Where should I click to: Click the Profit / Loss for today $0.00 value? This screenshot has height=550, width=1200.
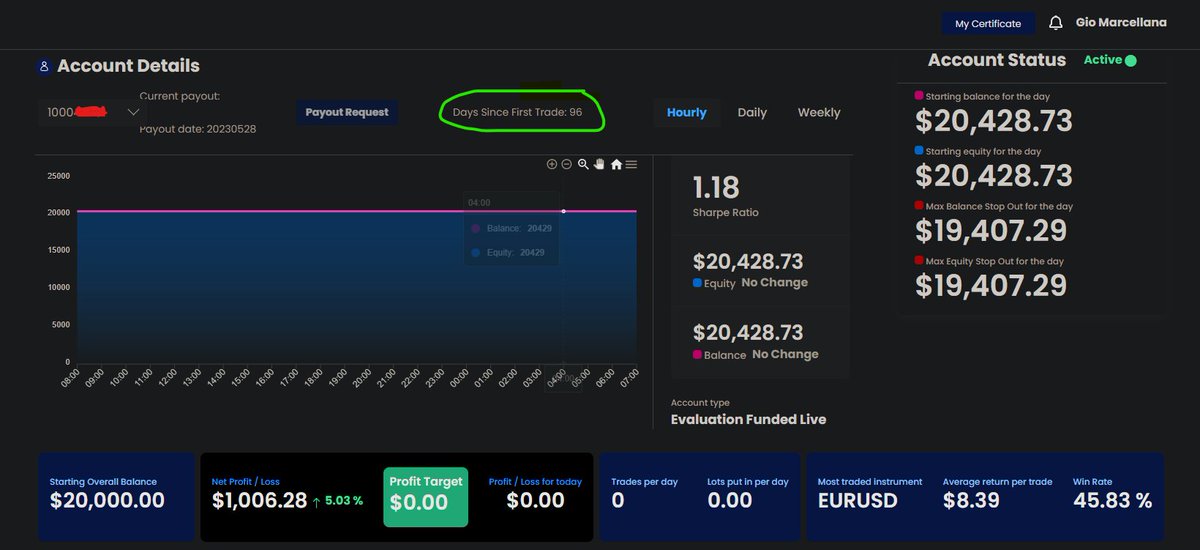coord(535,501)
